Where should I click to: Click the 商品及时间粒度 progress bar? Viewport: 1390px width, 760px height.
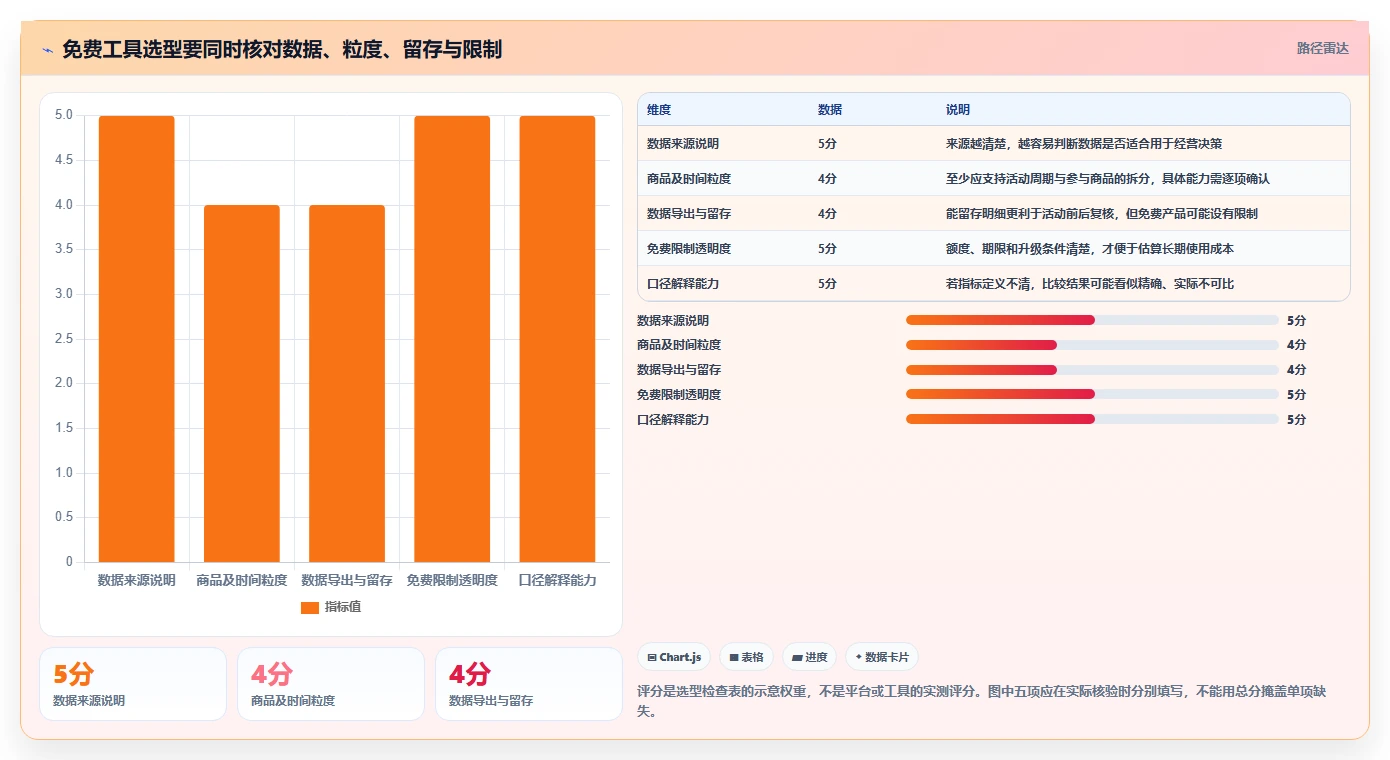[x=1092, y=345]
